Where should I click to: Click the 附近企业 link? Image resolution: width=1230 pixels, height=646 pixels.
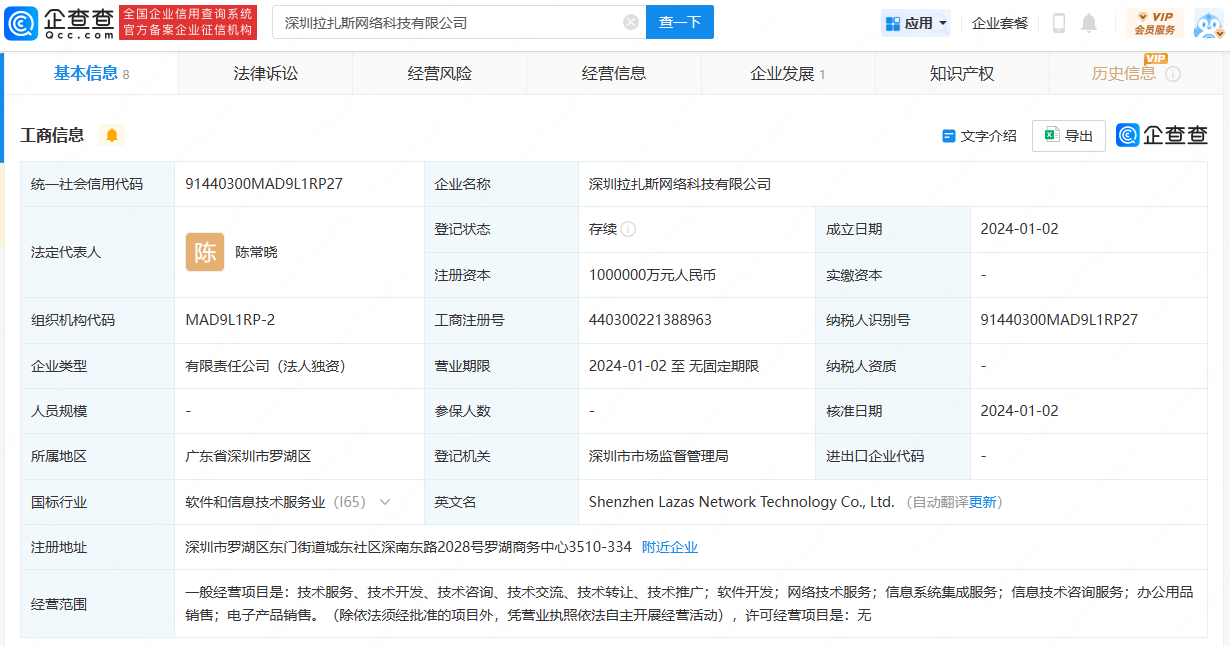670,547
